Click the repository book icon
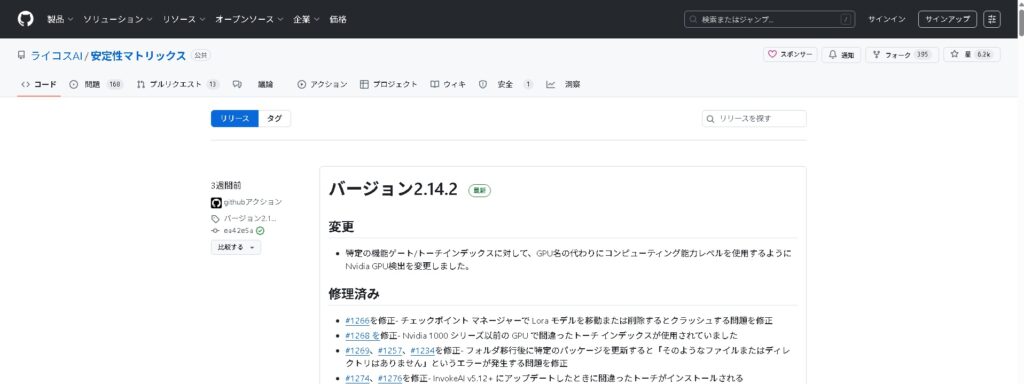Screen dimensions: 1024x384 coord(22,56)
